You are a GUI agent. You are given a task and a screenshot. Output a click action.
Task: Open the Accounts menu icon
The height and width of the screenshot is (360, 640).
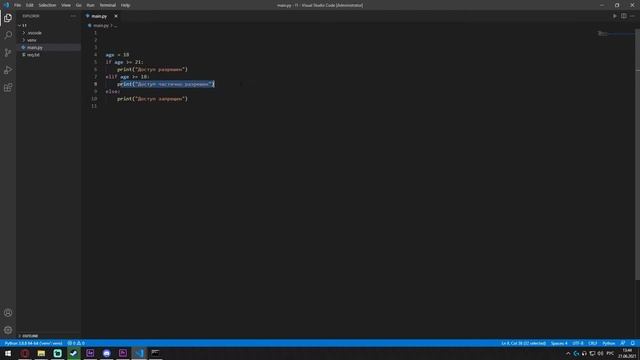[8, 313]
